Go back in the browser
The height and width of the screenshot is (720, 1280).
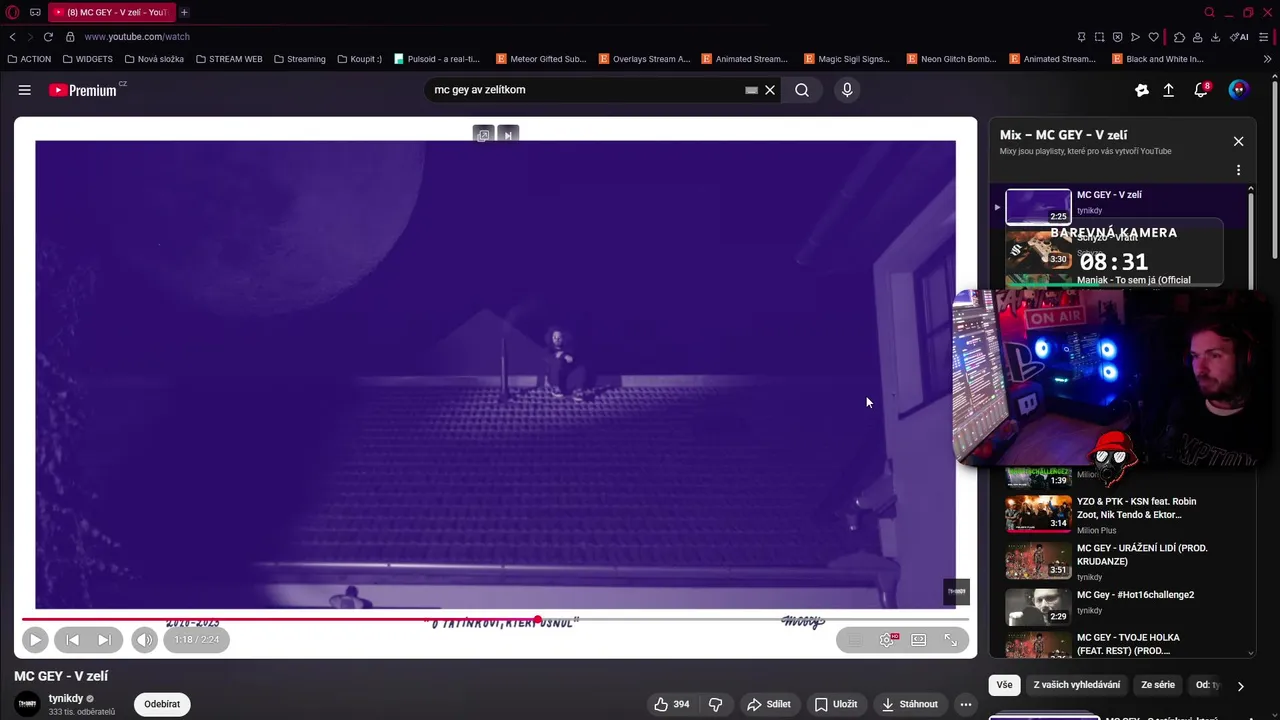click(12, 37)
